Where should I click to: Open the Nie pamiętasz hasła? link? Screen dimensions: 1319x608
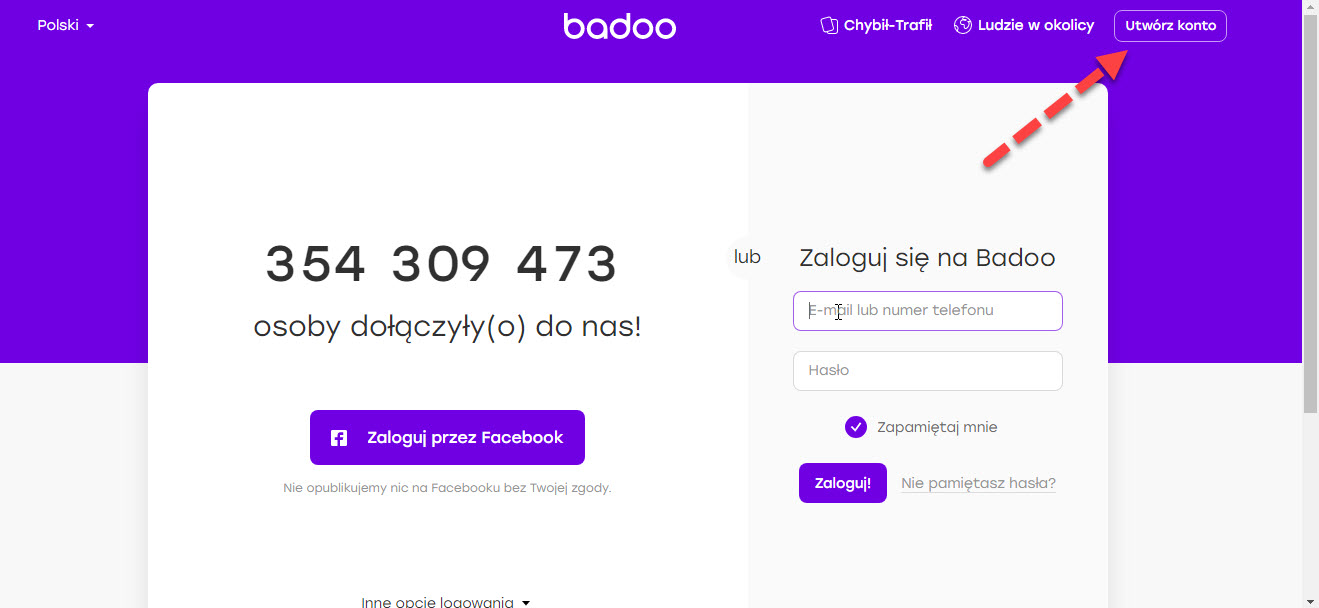[x=978, y=483]
